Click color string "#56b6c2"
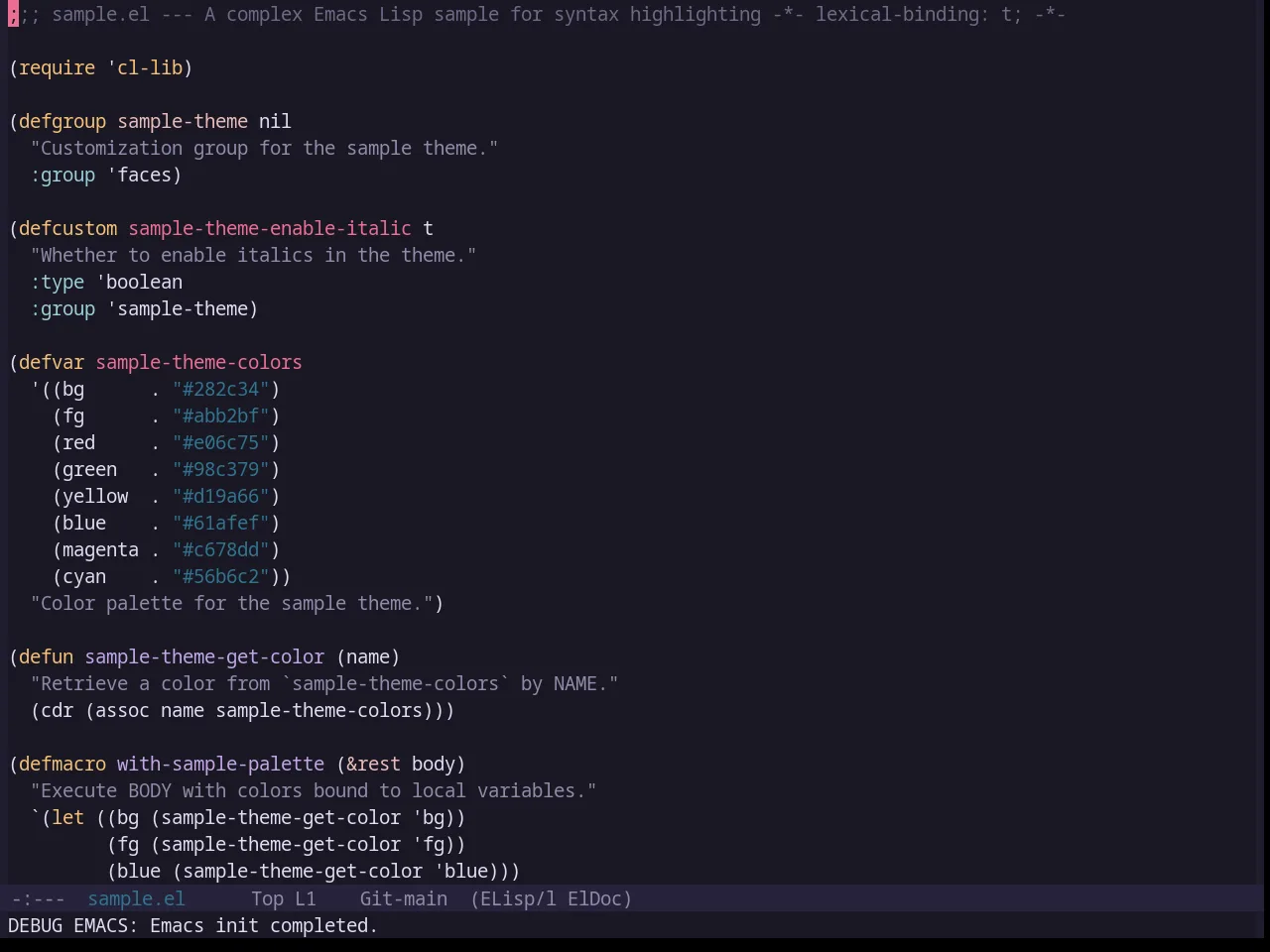 point(220,576)
